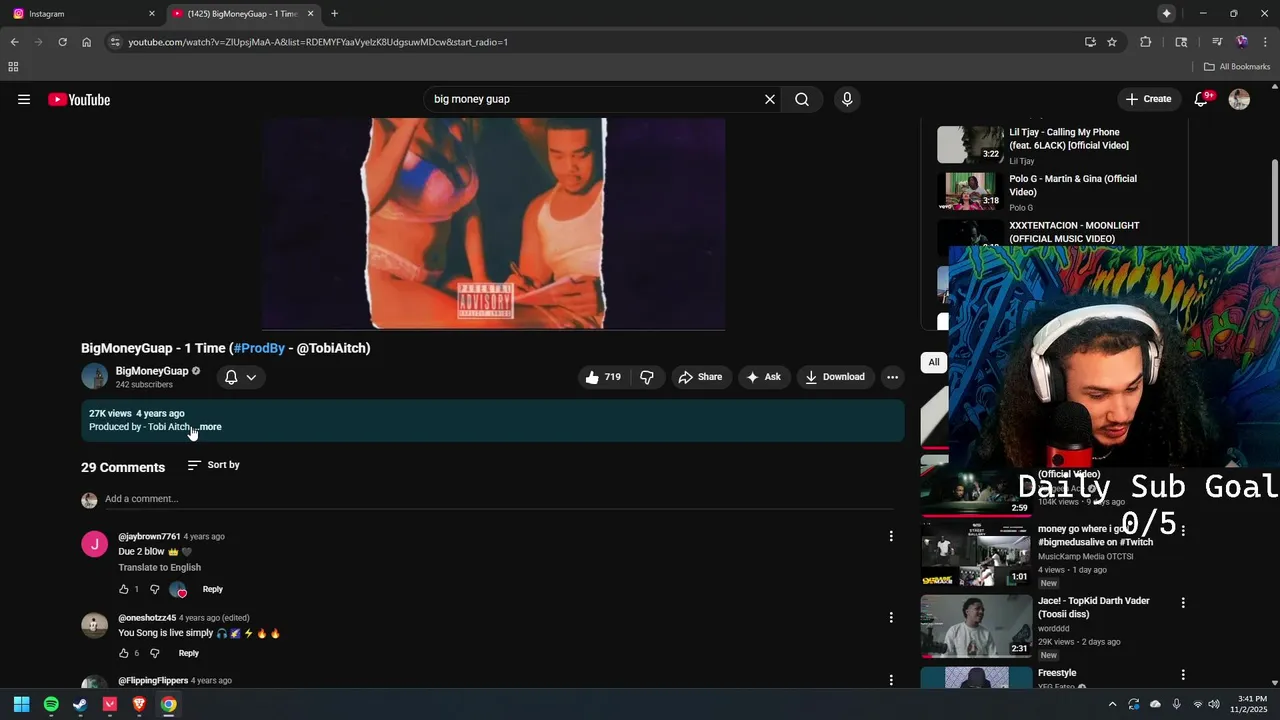Screen dimensions: 1280x720
Task: Open the apps grid in bookmarks bar
Action: [13, 67]
